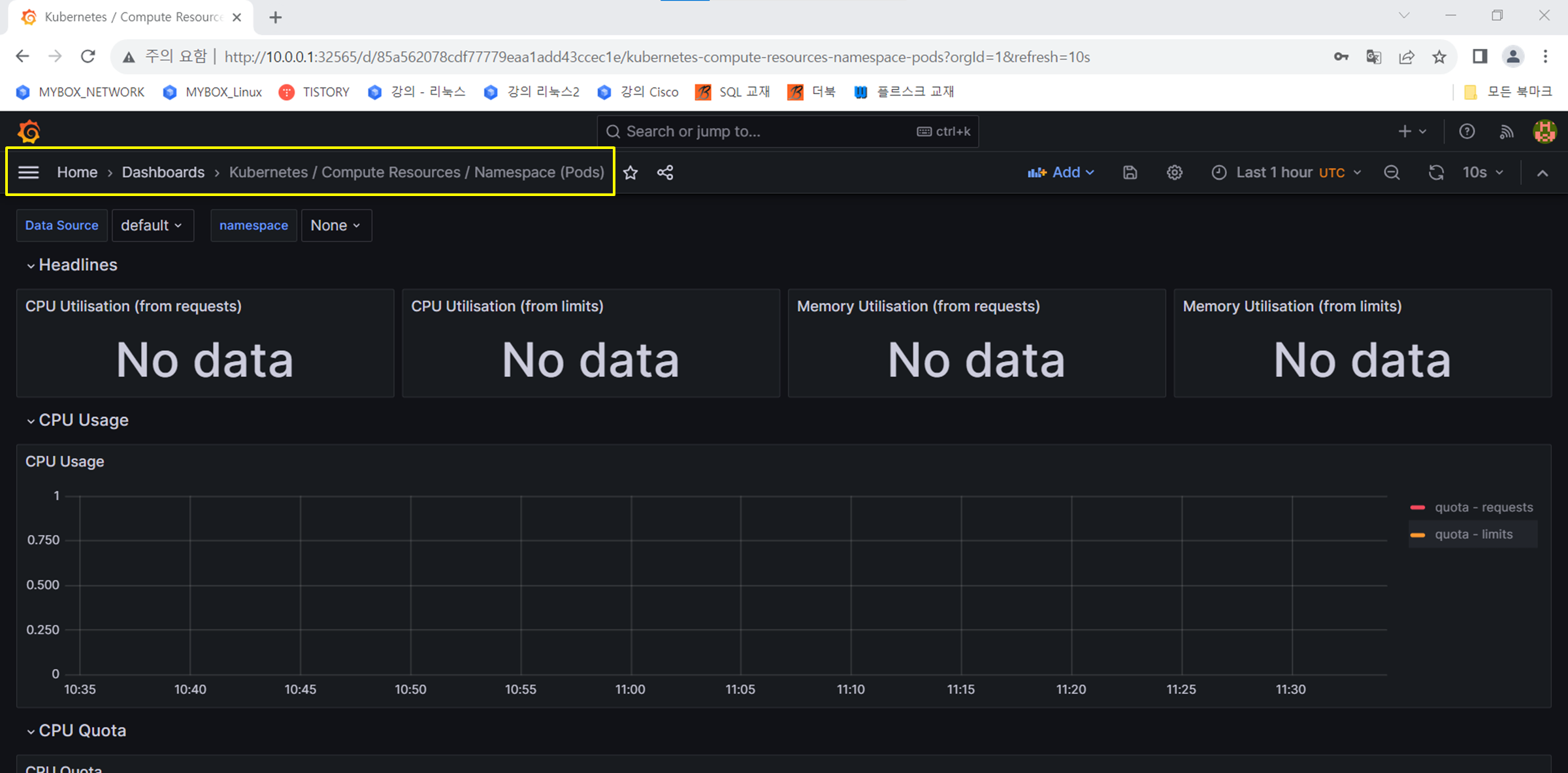This screenshot has width=1568, height=773.
Task: Collapse the top toolbar with chevron-up
Action: point(1543,173)
